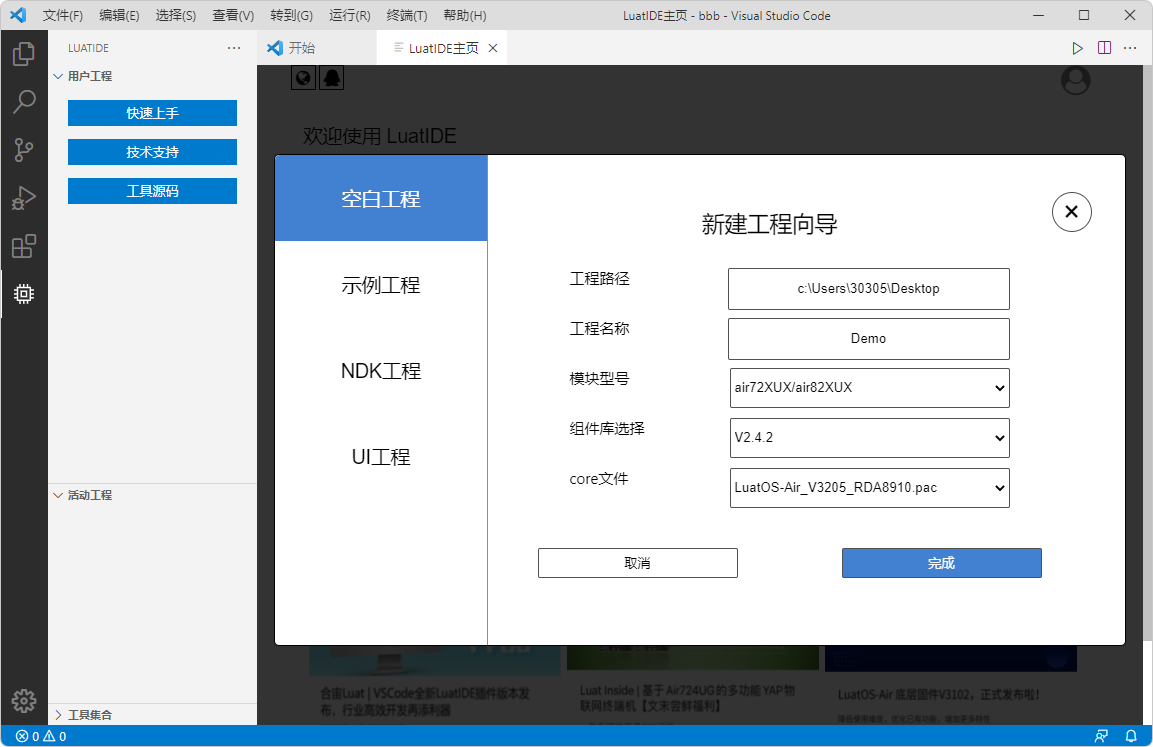Open Manage gear settings at bottom left
The image size is (1153, 747).
coord(24,701)
